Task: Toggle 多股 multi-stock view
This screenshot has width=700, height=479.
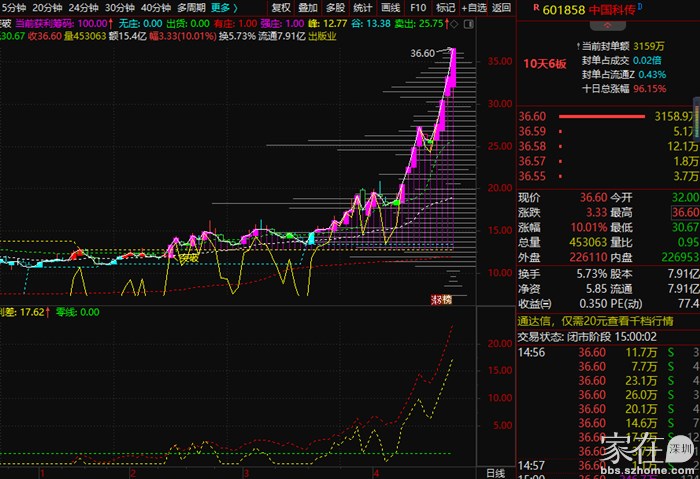Action: 336,7
